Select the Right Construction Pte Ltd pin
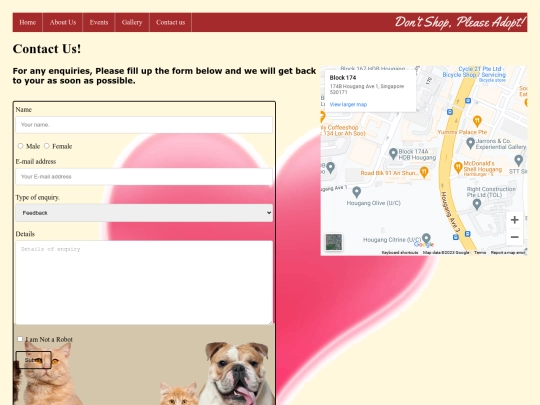 (x=477, y=204)
